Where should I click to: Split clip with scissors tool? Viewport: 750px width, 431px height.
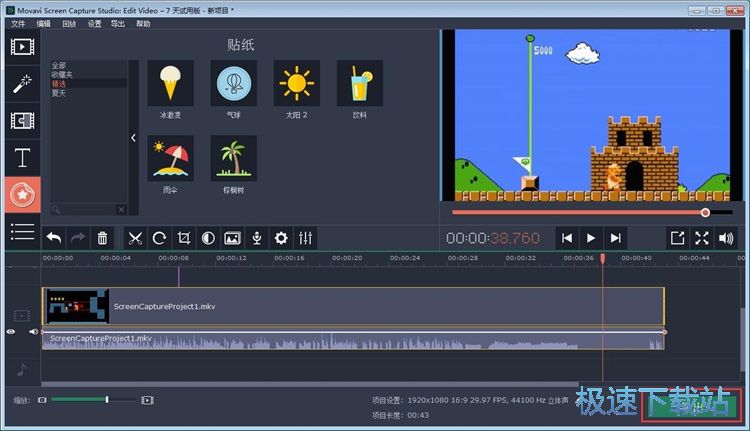[135, 238]
